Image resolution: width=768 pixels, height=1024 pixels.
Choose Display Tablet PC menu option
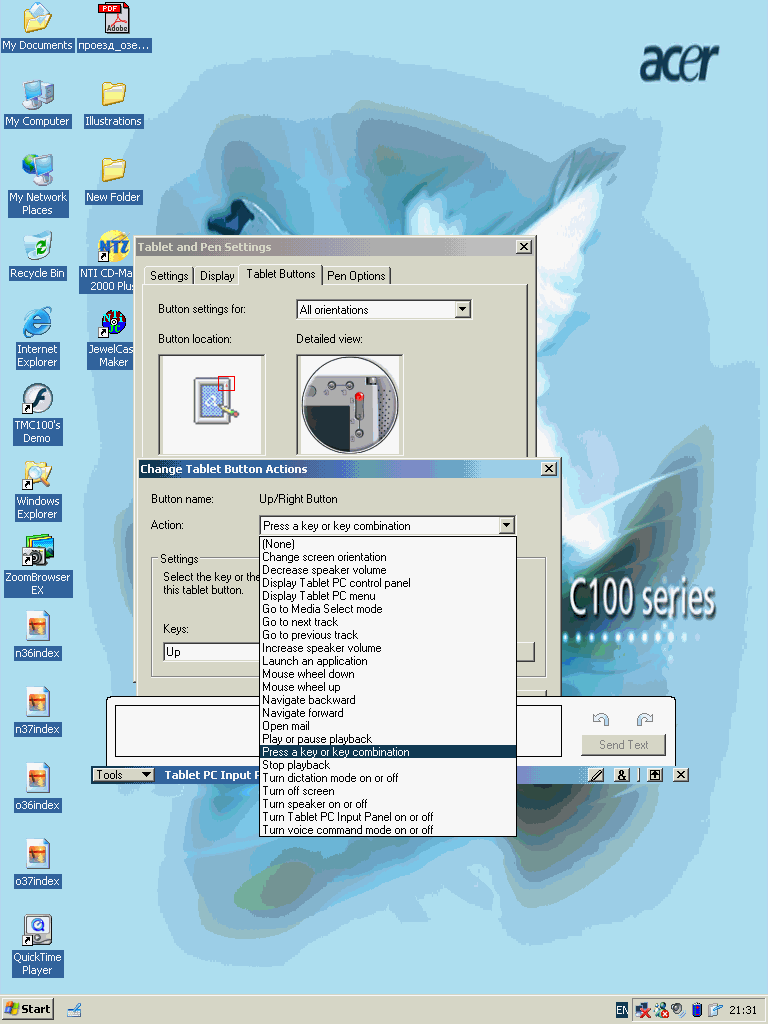coord(387,596)
